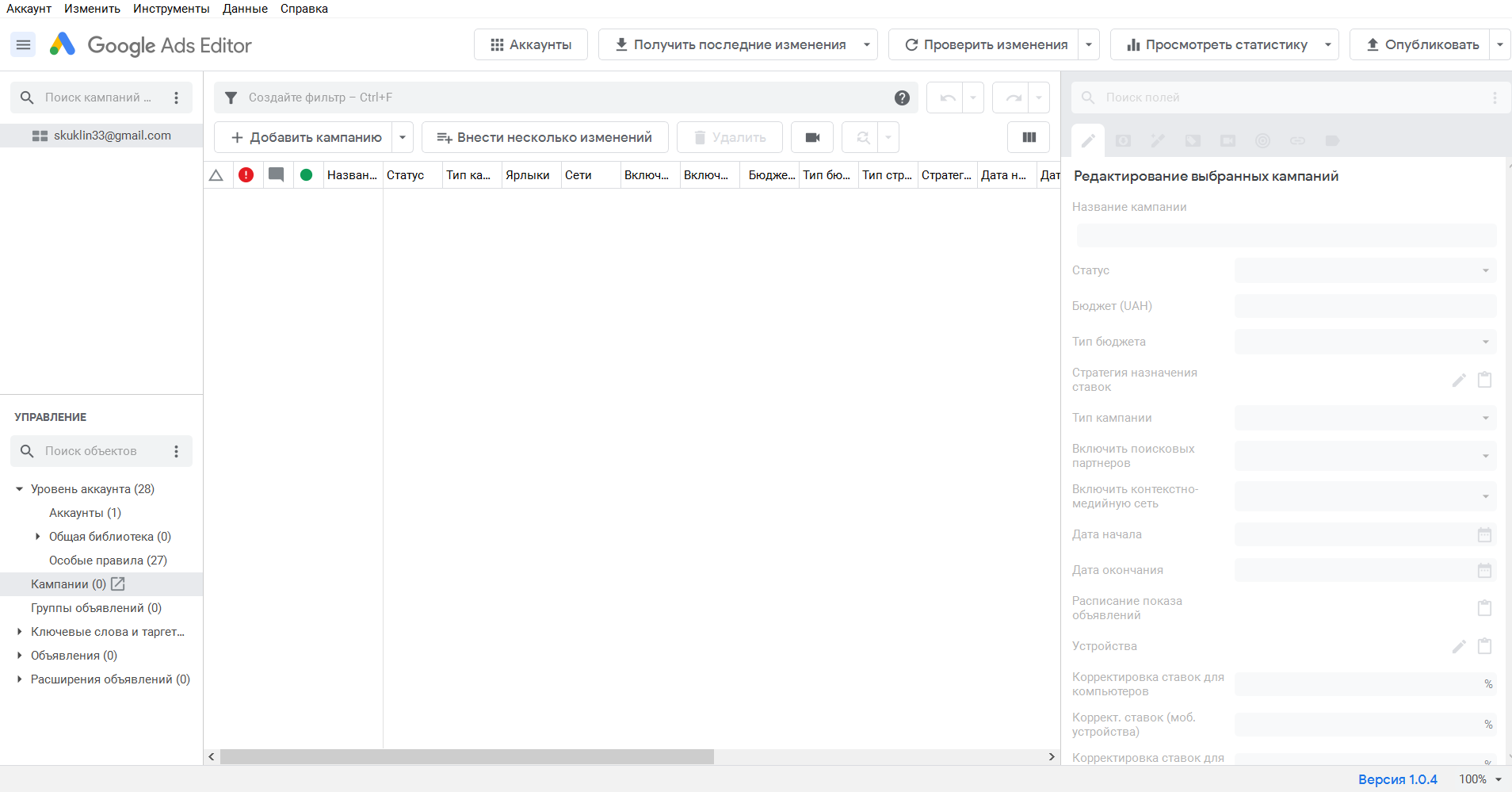The height and width of the screenshot is (792, 1512).
Task: Click Версия 1.0.4 link
Action: (1397, 779)
